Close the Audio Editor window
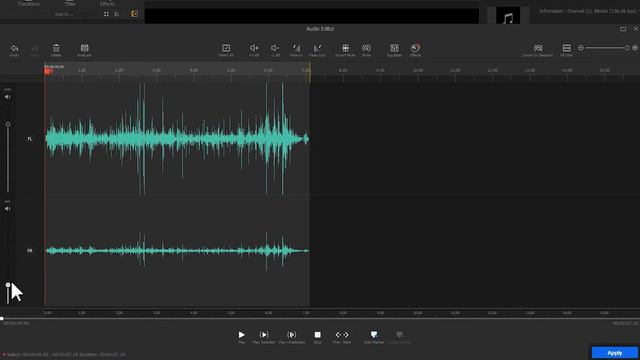The image size is (640, 360). (x=636, y=29)
